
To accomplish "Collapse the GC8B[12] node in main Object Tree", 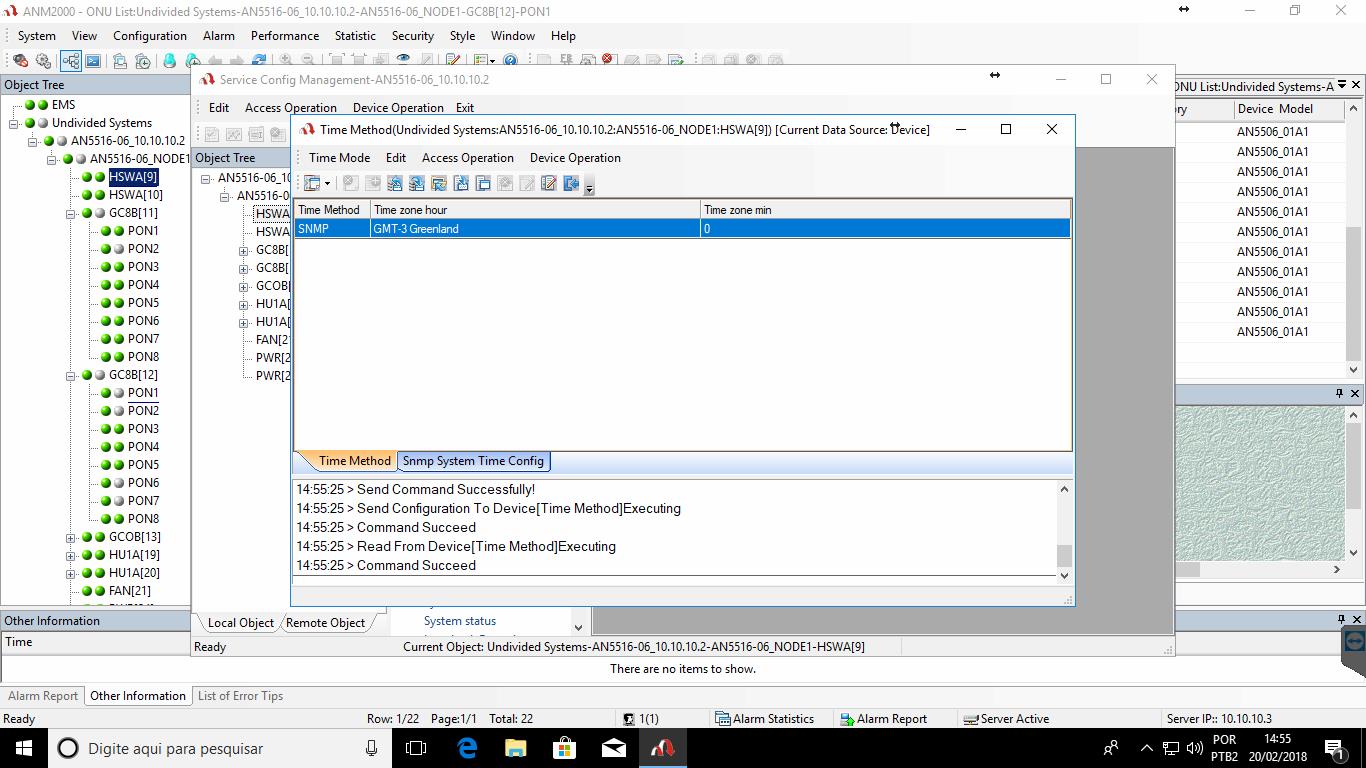I will coord(71,375).
